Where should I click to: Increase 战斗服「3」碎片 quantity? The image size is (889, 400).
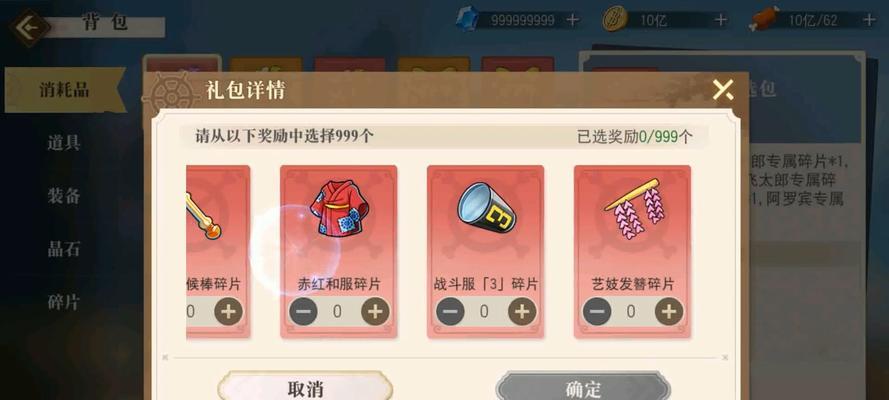[522, 311]
